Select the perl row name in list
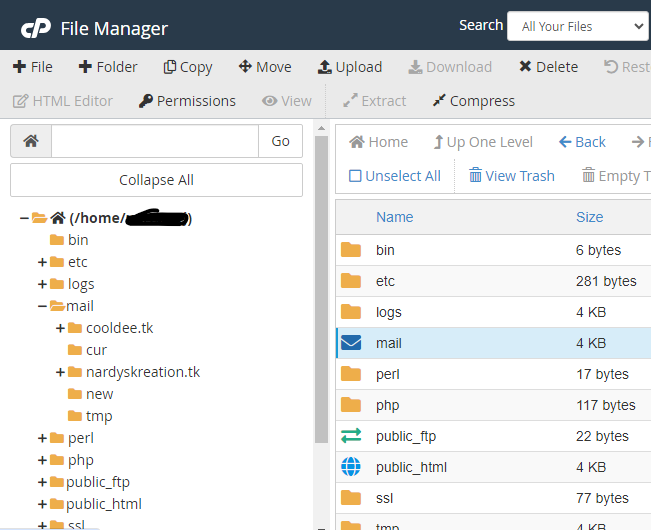The image size is (651, 530). coord(387,374)
